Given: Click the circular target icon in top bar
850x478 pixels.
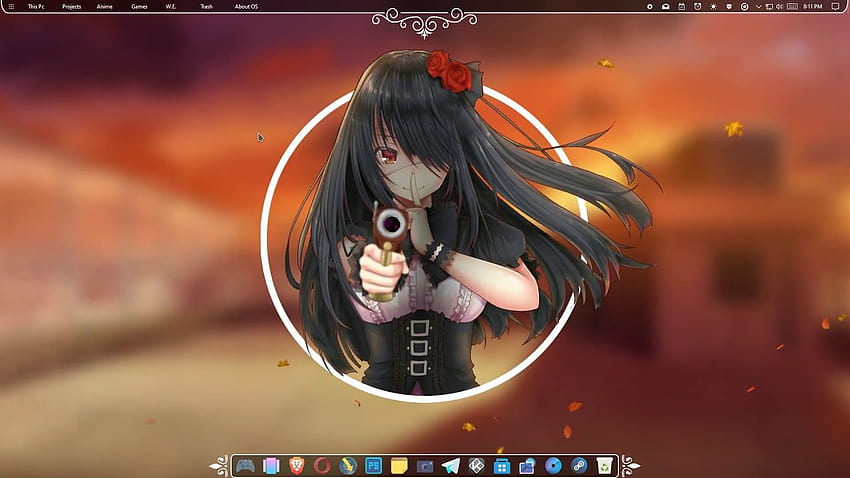Looking at the screenshot, I should tap(745, 7).
